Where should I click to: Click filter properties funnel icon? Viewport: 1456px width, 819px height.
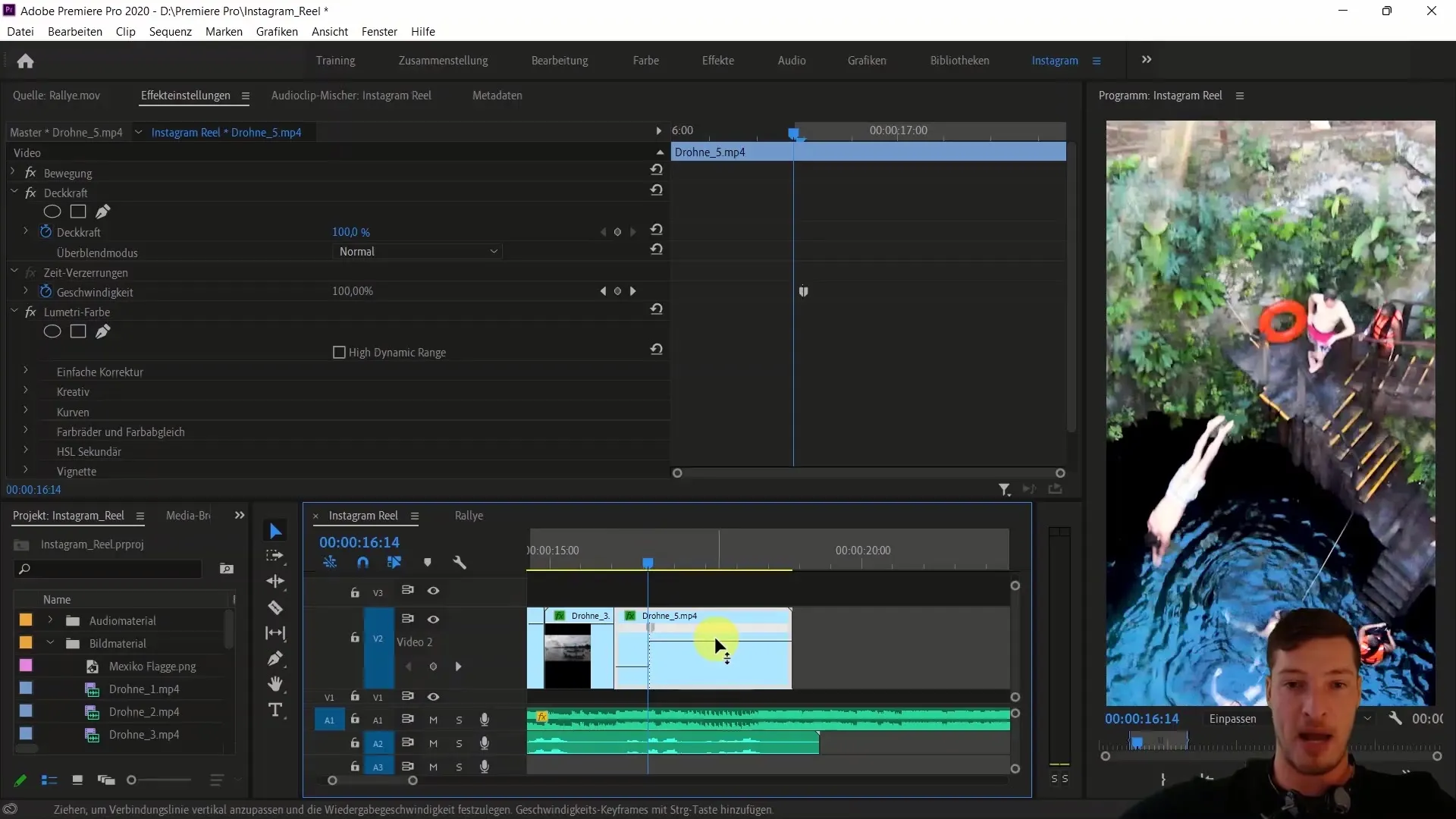[1004, 490]
